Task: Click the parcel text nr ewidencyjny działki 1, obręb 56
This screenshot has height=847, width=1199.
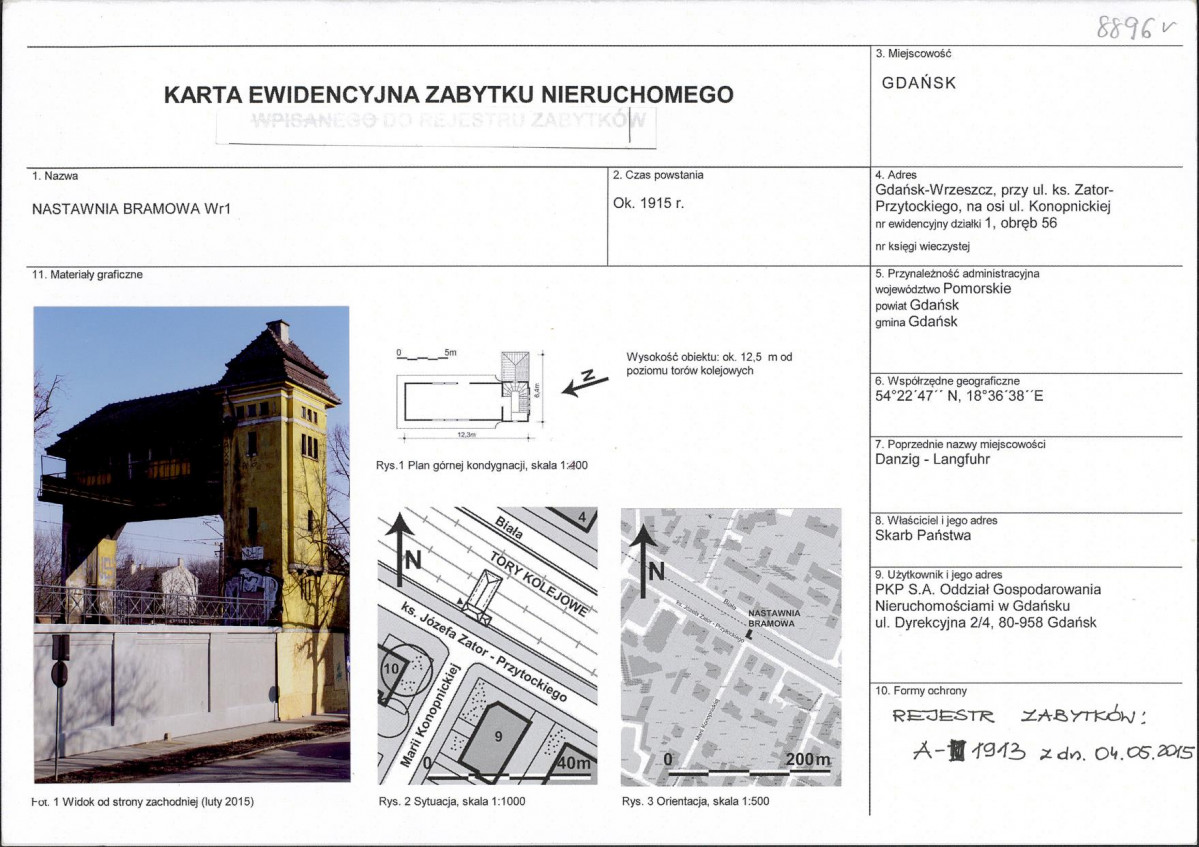Action: point(966,223)
